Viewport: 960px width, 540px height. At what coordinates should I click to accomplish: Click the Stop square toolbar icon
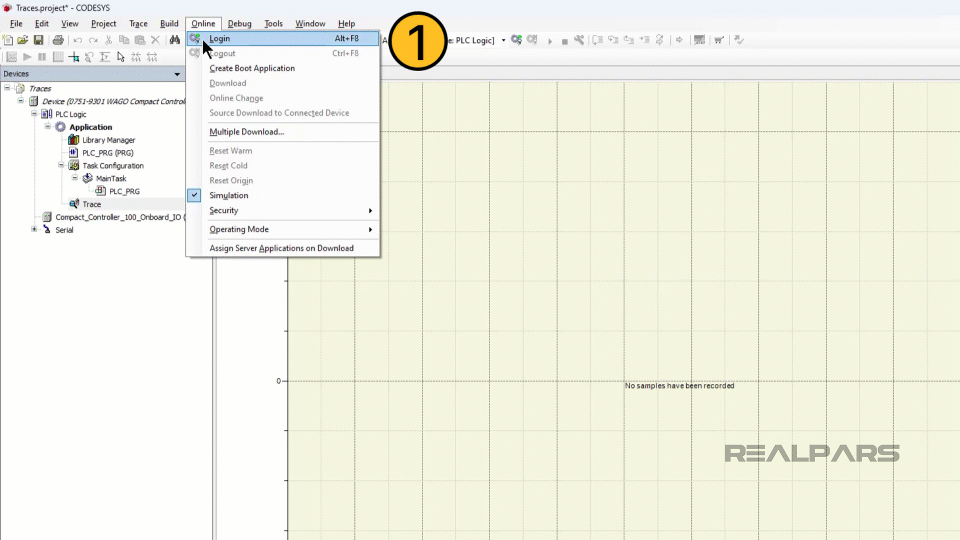[x=564, y=41]
